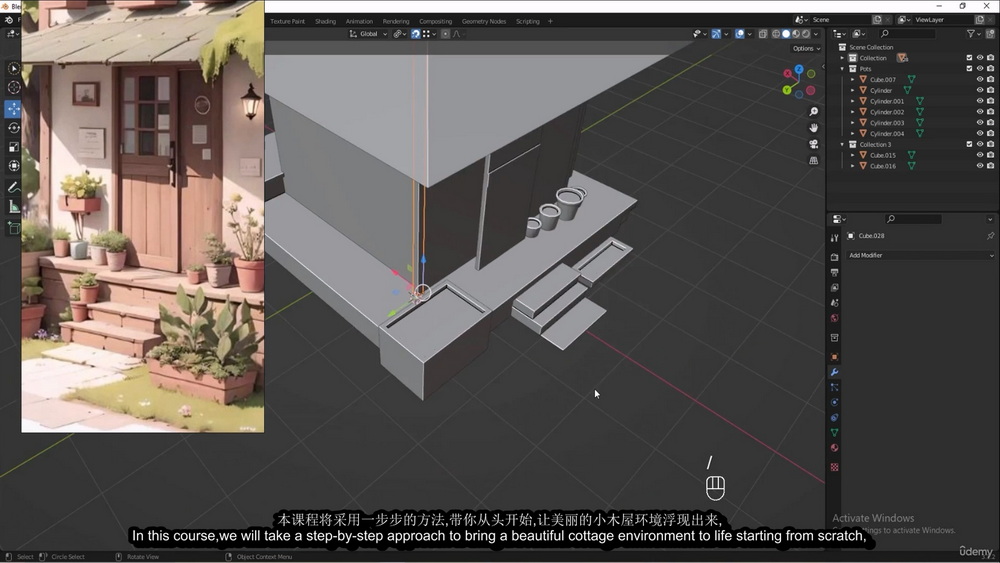Select the 3D Cursor tool

tap(13, 87)
